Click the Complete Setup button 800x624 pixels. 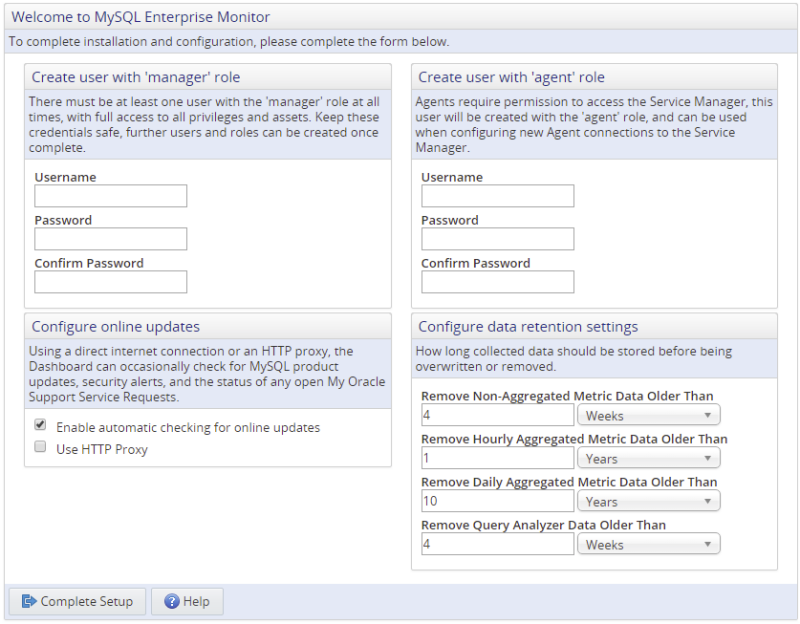(x=77, y=602)
